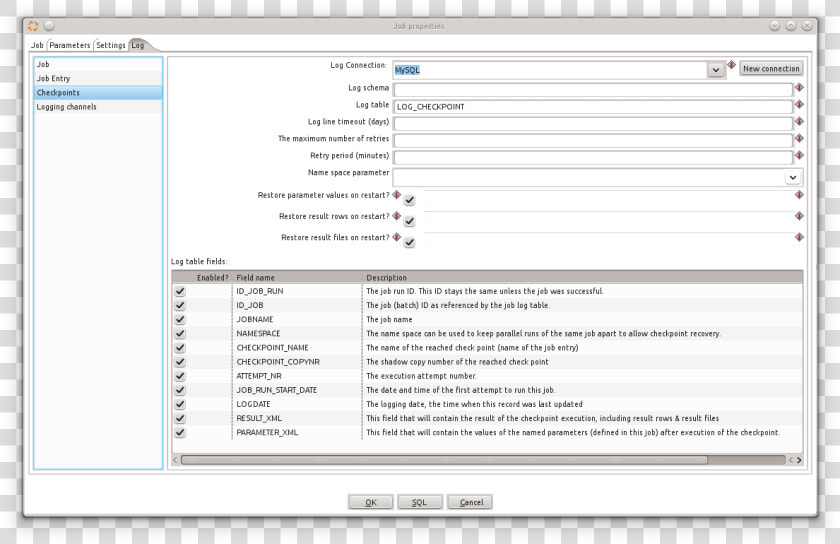This screenshot has height=544, width=840.
Task: Click the table scrollbar left arrow
Action: [175, 460]
